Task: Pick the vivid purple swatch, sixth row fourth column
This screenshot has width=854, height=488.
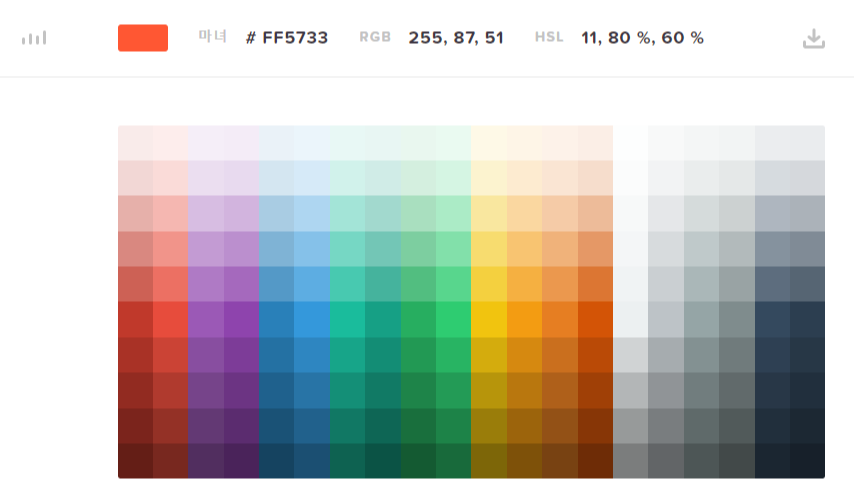Action: [x=241, y=320]
